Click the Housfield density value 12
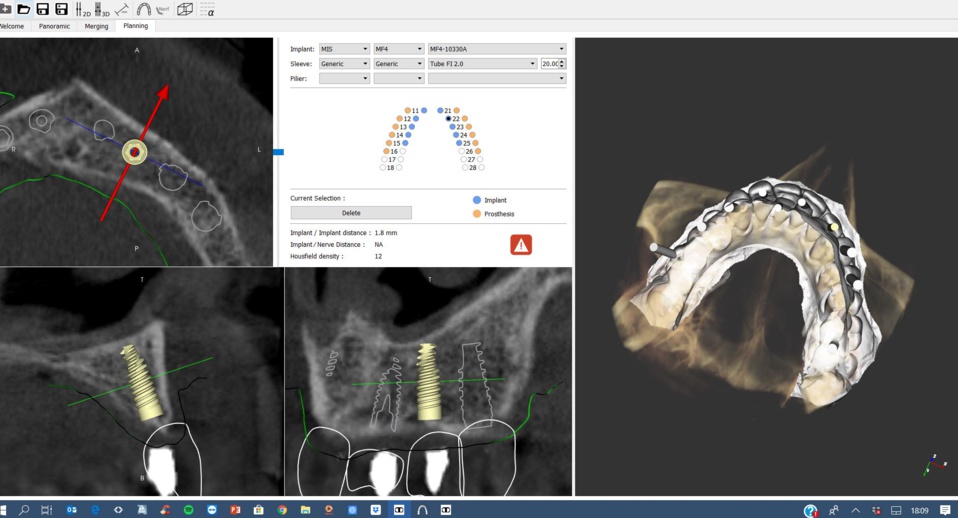958x518 pixels. point(378,256)
